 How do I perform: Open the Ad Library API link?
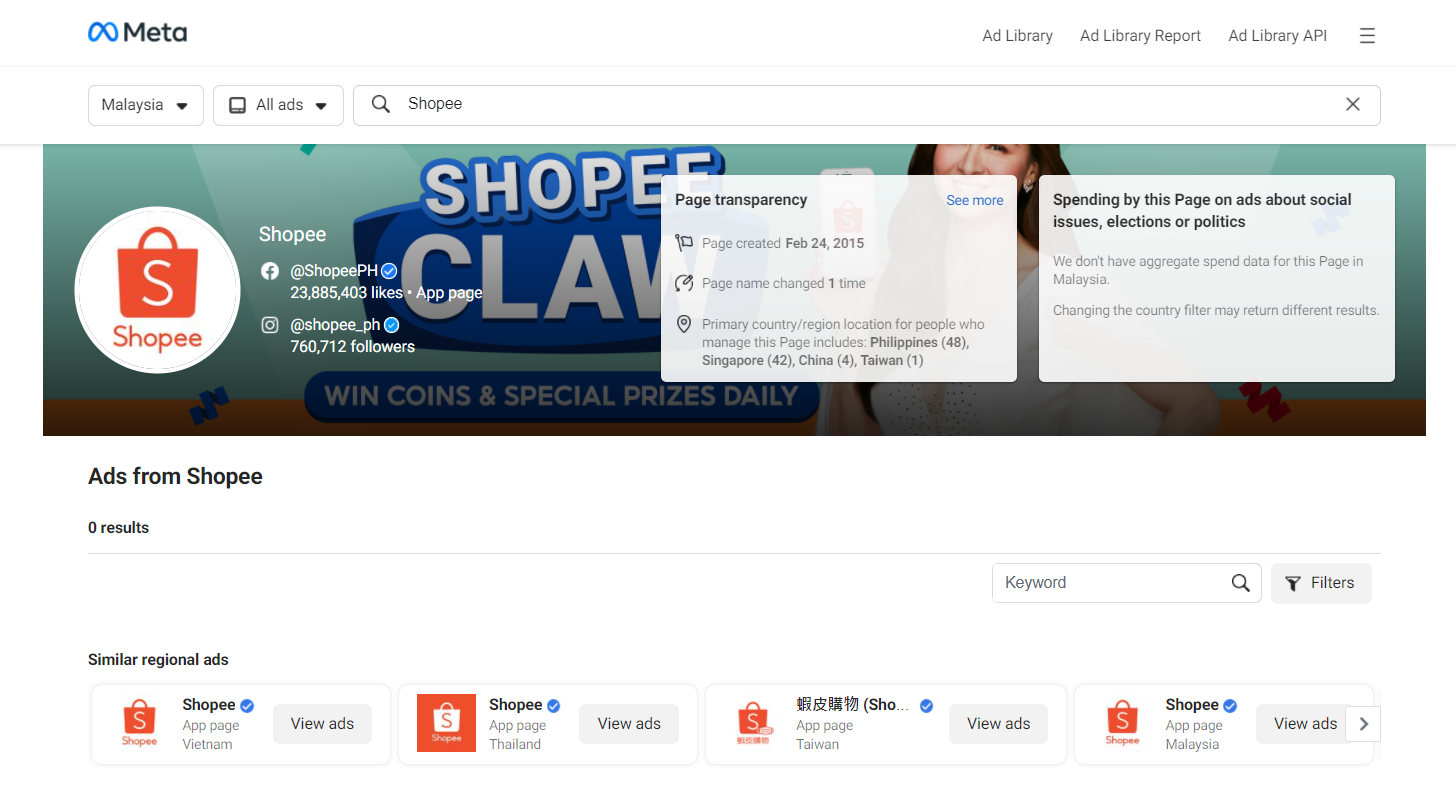tap(1278, 36)
